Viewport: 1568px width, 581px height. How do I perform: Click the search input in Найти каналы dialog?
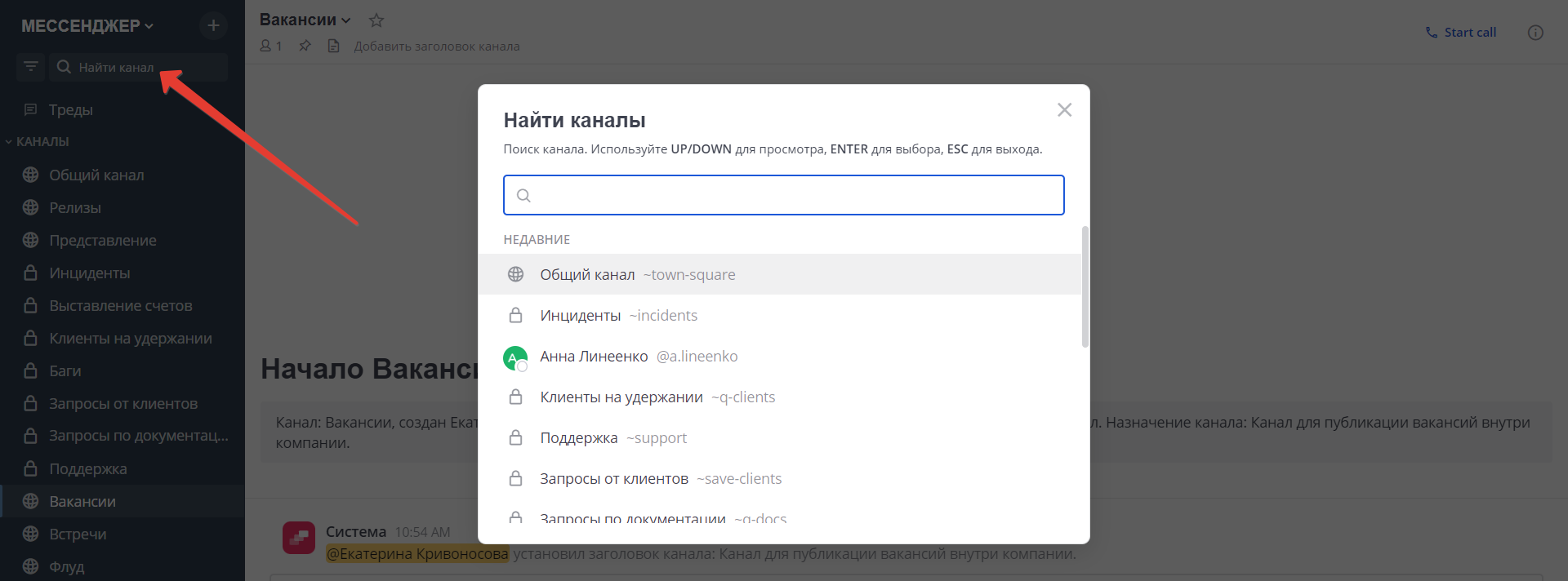(784, 195)
